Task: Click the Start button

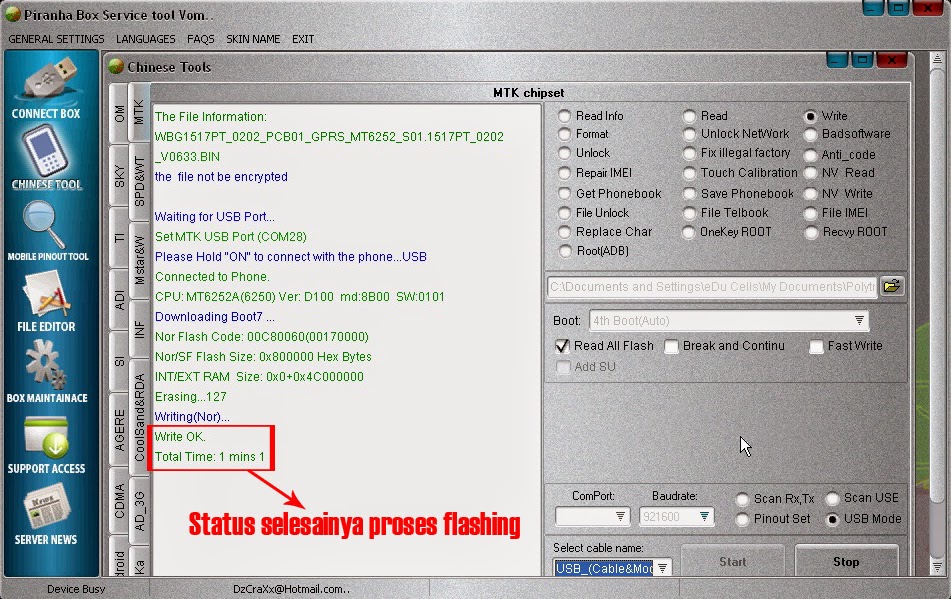Action: coord(733,561)
